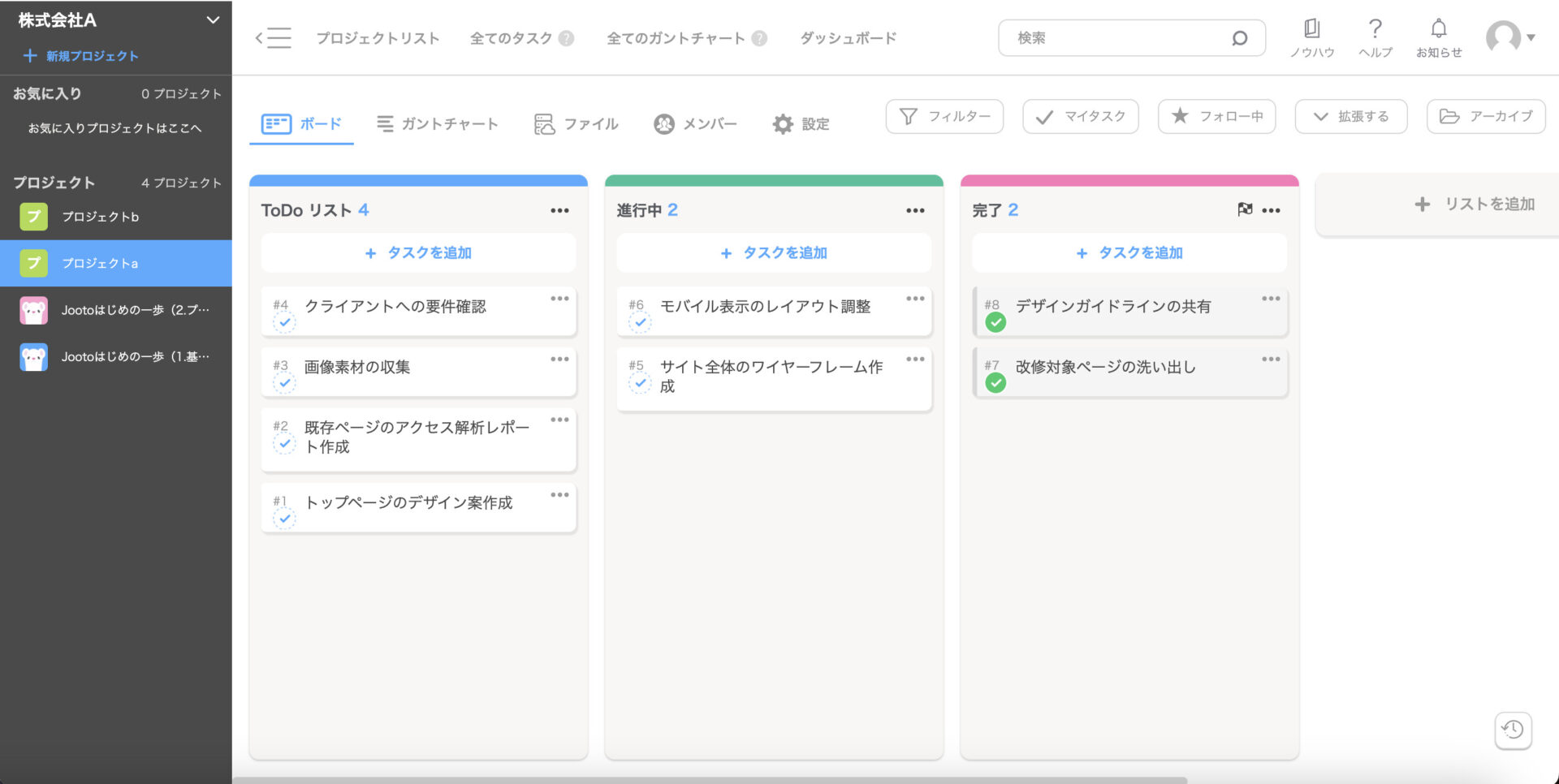Expand the 株式会社A company dropdown

[x=213, y=19]
